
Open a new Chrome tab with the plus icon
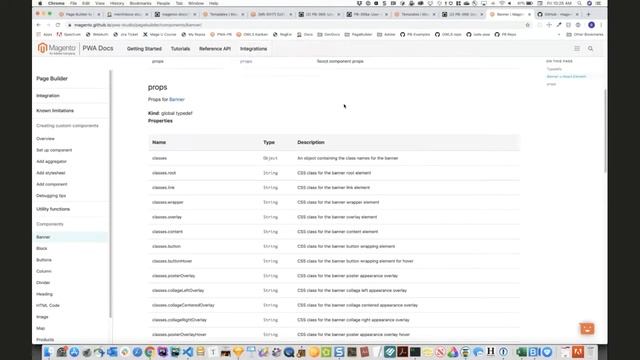(588, 14)
